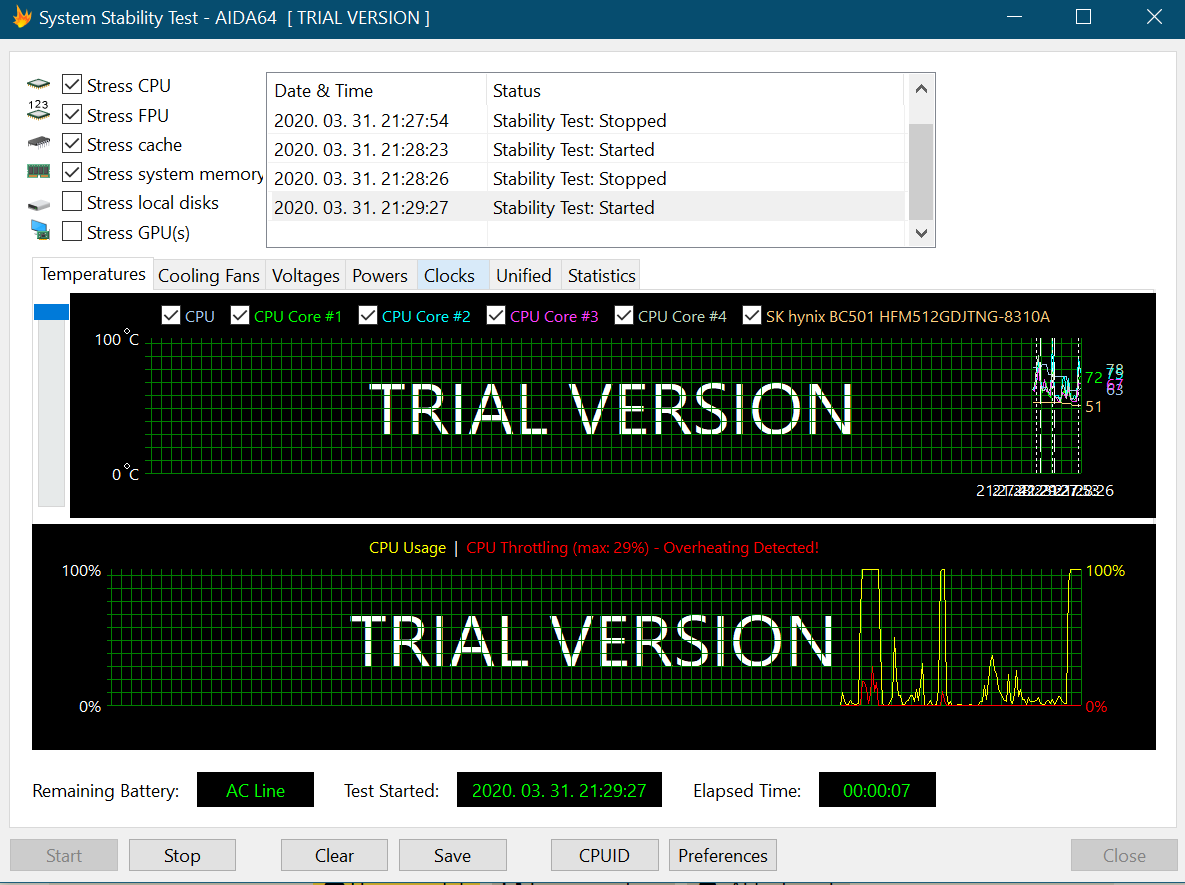Toggle CPU Core #2 graph checkbox
The width and height of the screenshot is (1185, 885).
coord(367,315)
